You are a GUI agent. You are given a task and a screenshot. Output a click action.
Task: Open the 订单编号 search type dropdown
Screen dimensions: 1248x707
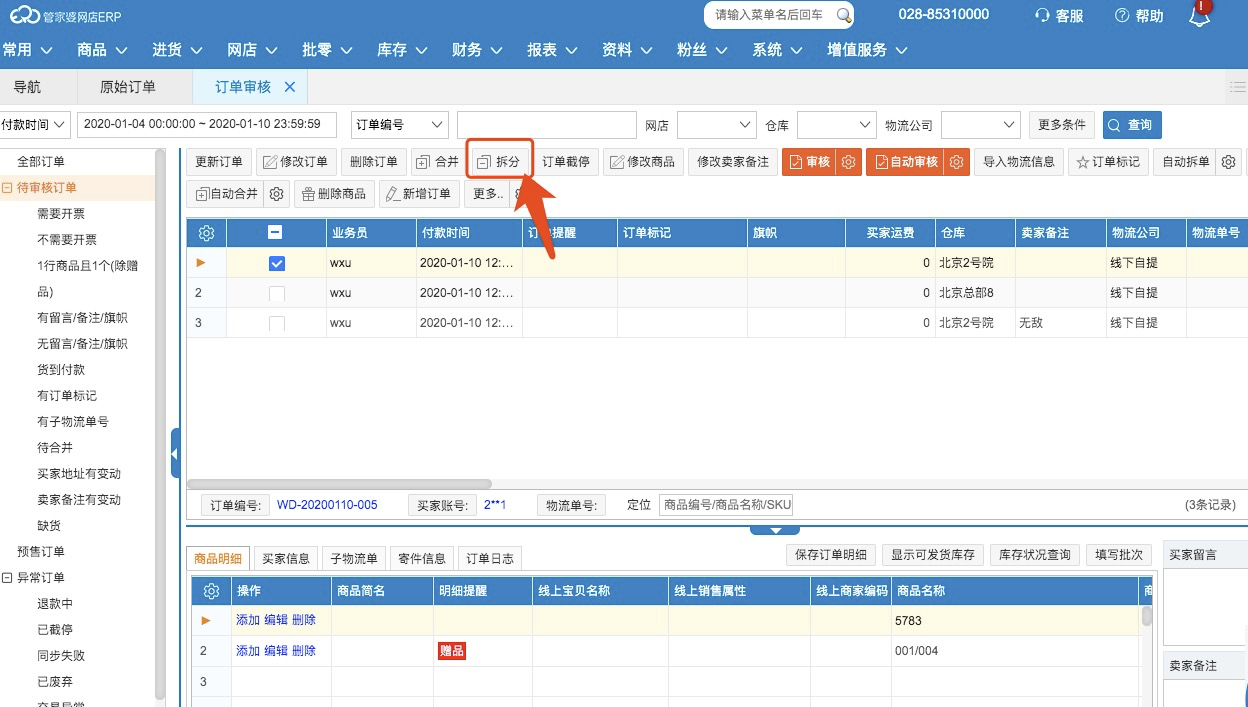tap(400, 125)
